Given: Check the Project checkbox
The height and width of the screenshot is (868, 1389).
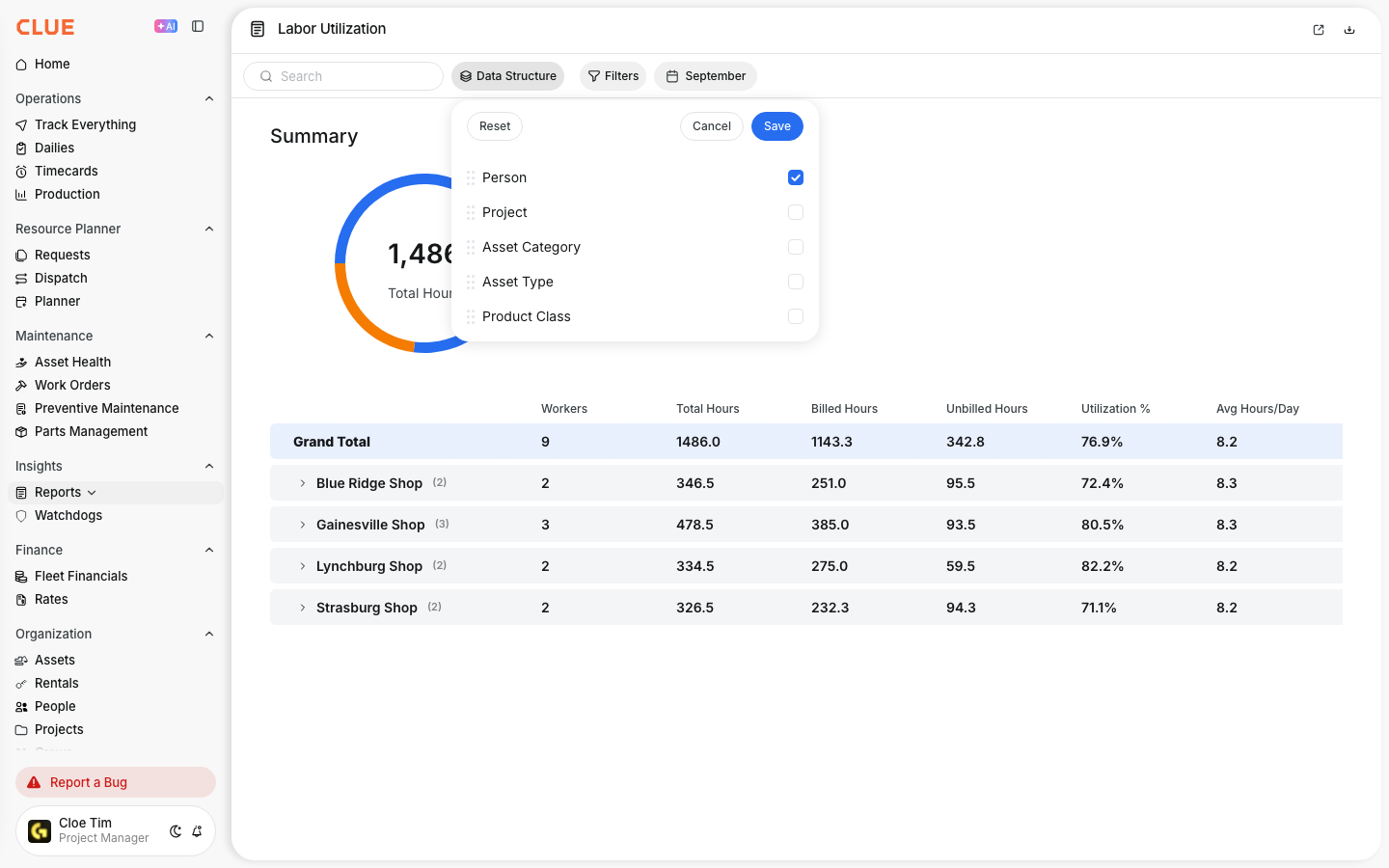Looking at the screenshot, I should click(x=796, y=212).
